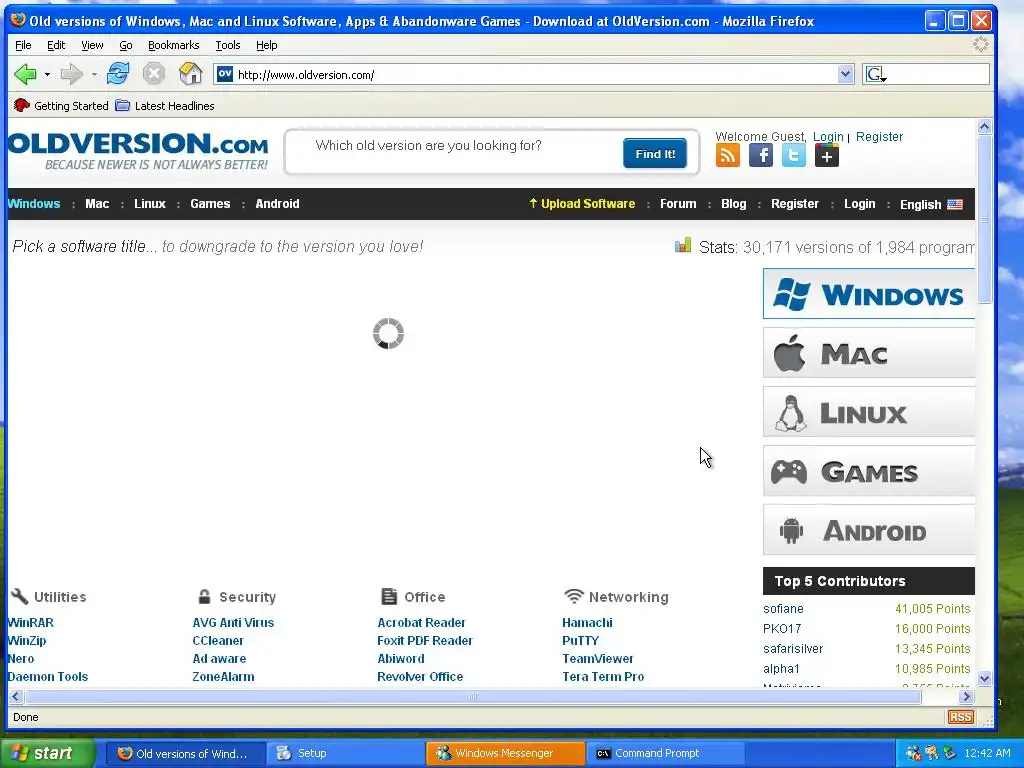Open the File menu

(x=23, y=45)
